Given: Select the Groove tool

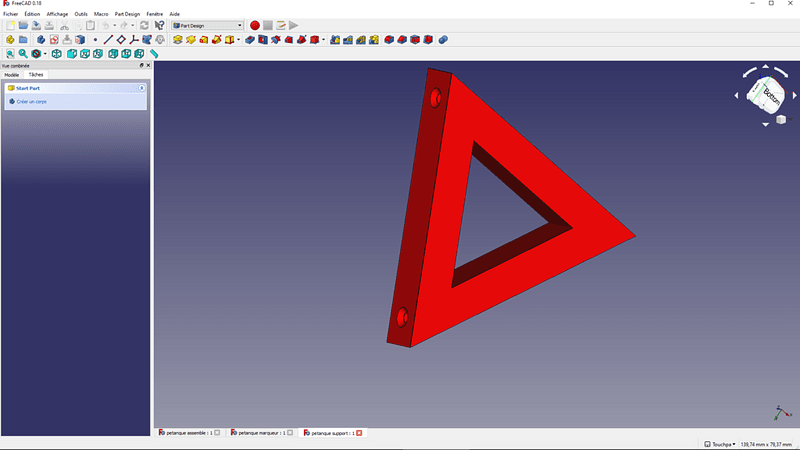Looking at the screenshot, I should point(276,40).
